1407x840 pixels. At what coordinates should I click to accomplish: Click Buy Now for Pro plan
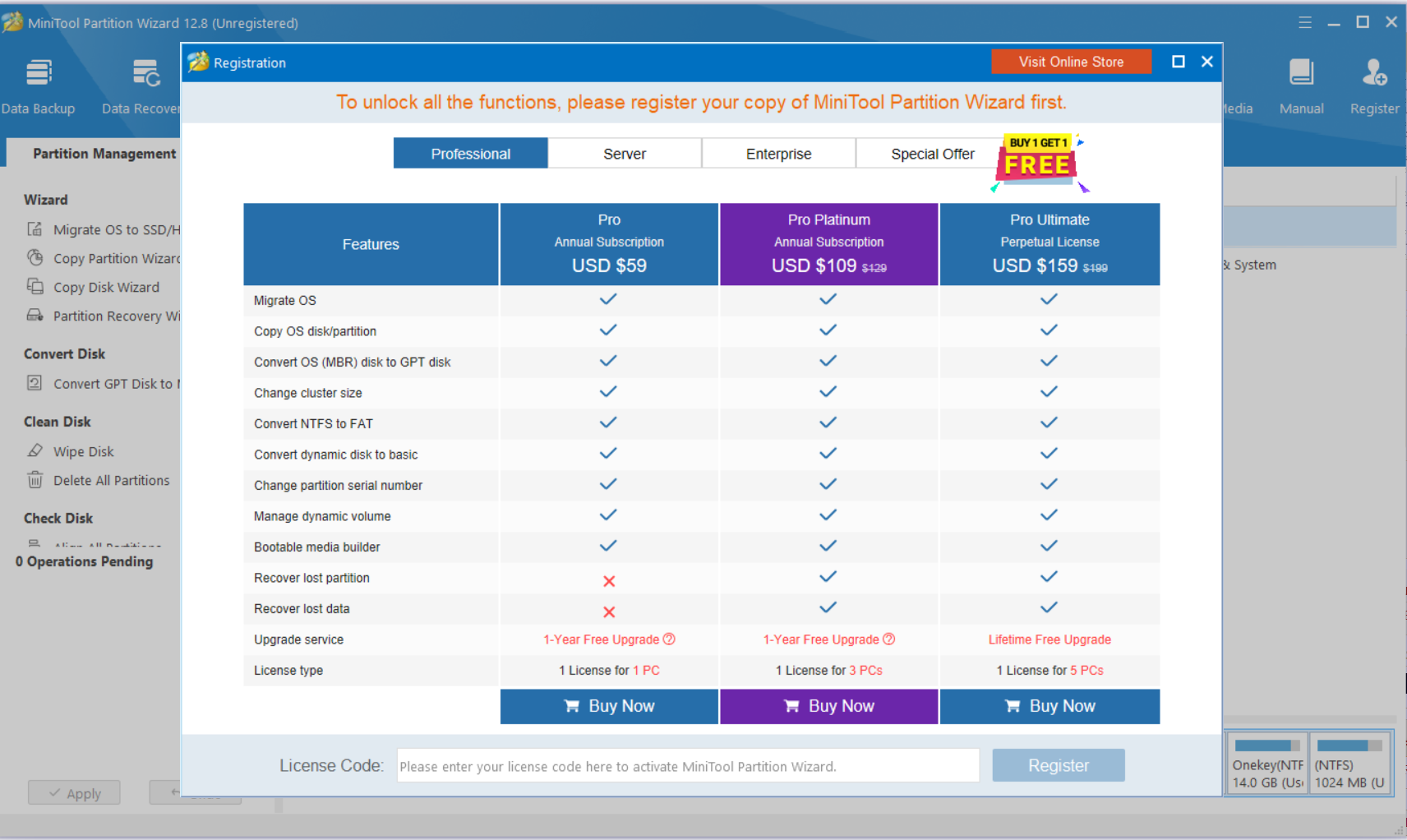click(x=609, y=706)
